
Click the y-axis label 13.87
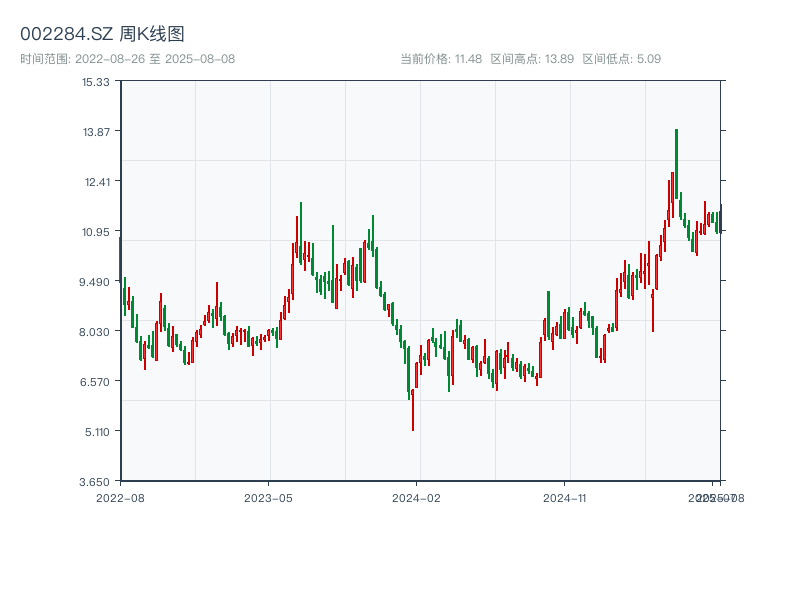click(x=96, y=132)
